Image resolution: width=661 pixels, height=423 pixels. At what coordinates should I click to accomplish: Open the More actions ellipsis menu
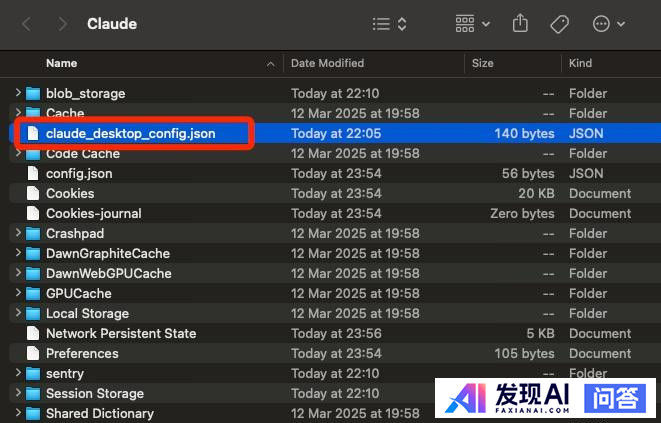608,23
